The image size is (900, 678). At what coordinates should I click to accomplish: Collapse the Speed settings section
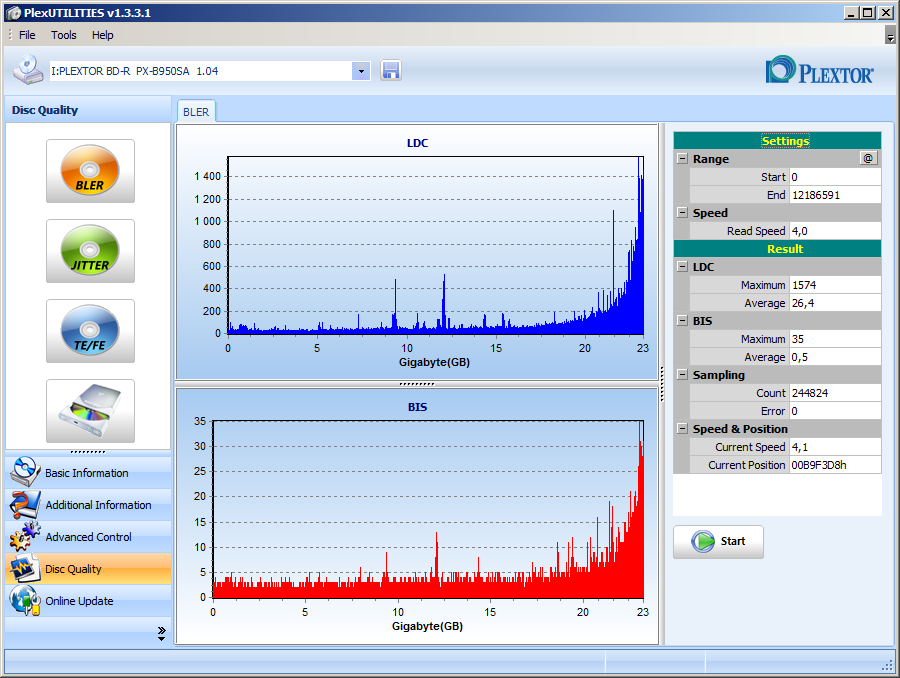click(x=682, y=212)
